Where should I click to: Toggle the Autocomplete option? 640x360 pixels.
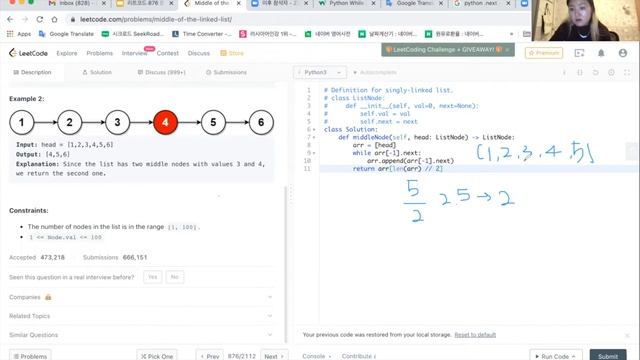[x=374, y=72]
